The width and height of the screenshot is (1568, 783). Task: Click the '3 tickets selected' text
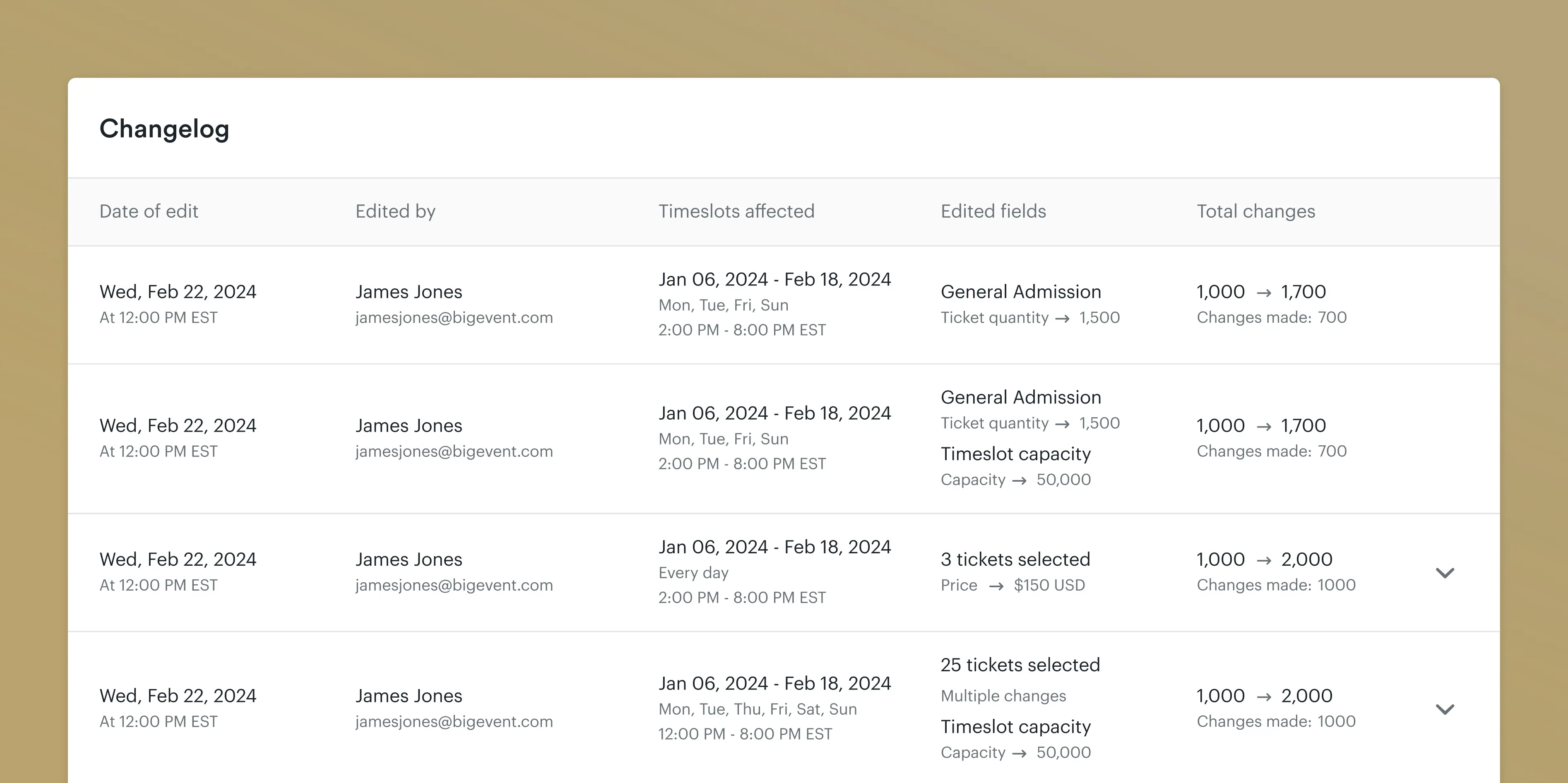tap(1015, 559)
